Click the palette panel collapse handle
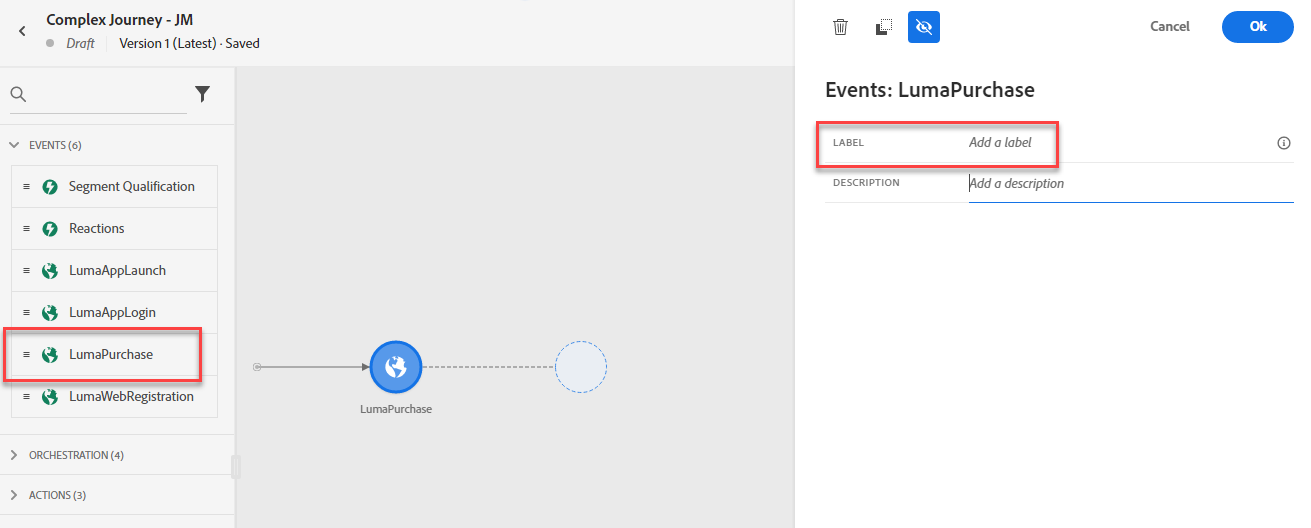 236,467
